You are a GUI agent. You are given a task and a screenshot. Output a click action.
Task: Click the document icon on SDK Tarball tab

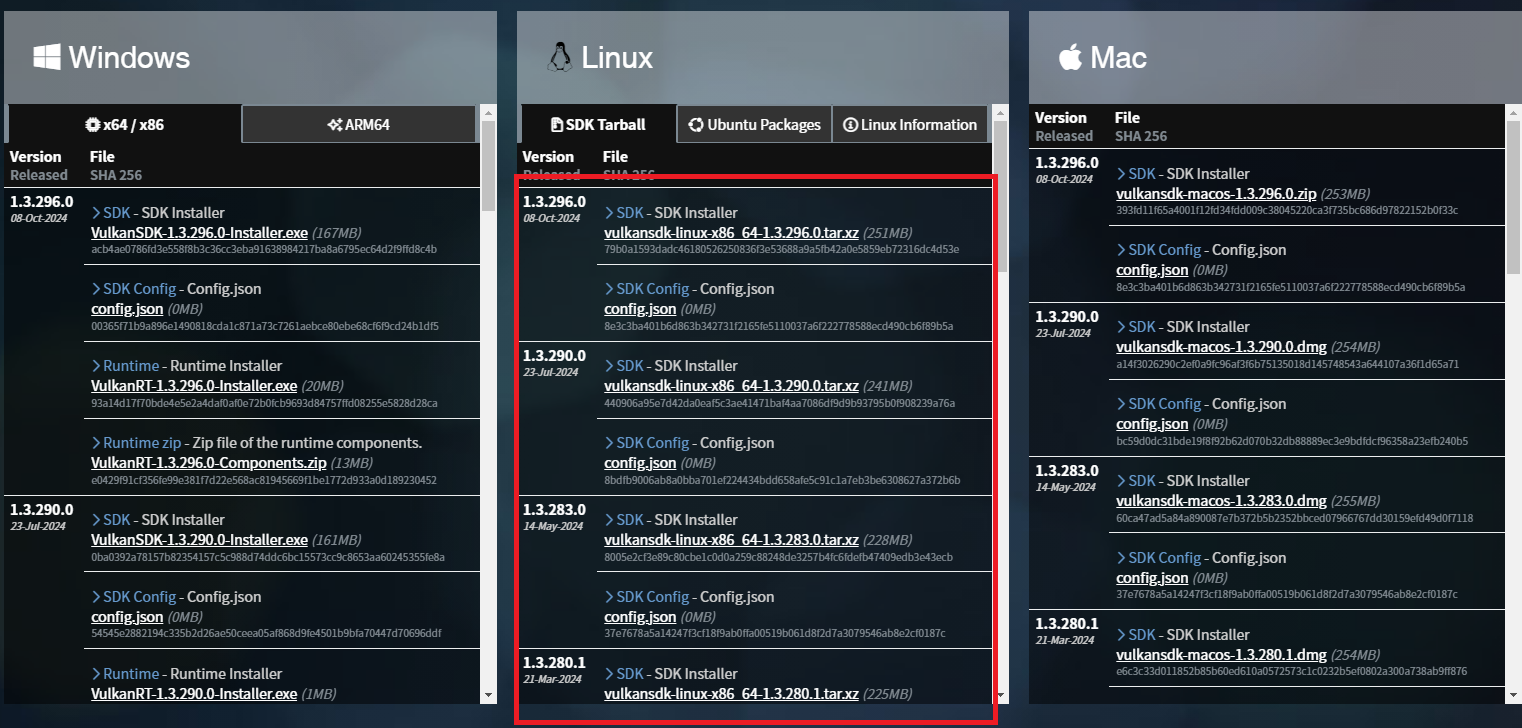(x=556, y=123)
